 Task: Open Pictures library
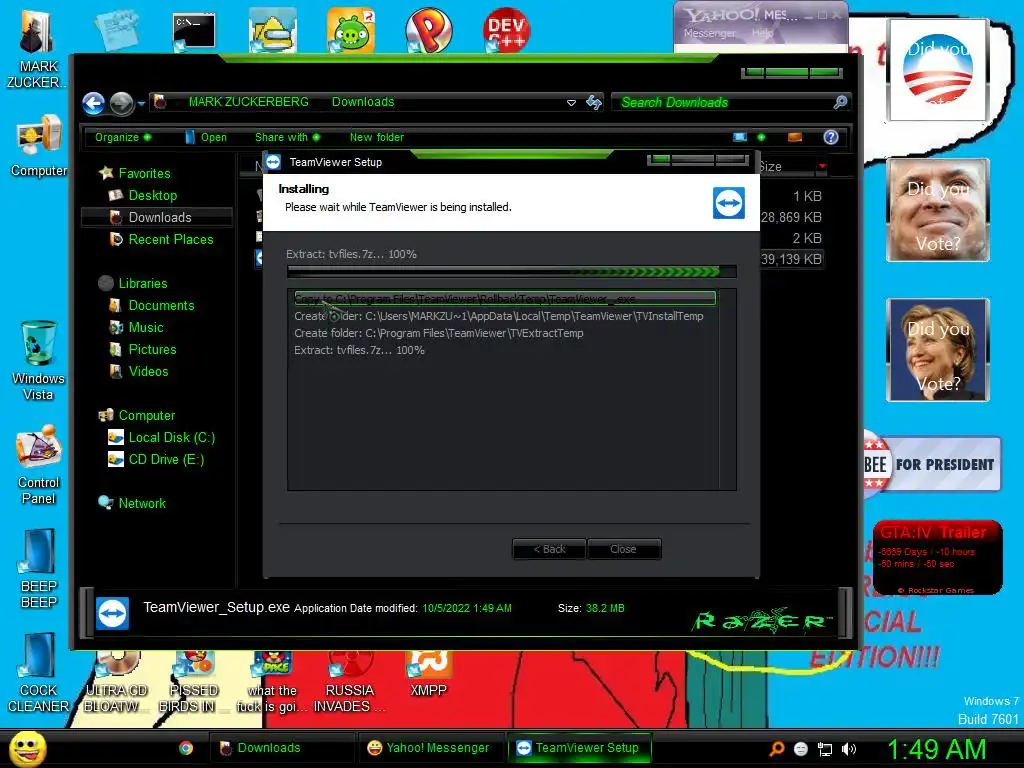pos(143,349)
